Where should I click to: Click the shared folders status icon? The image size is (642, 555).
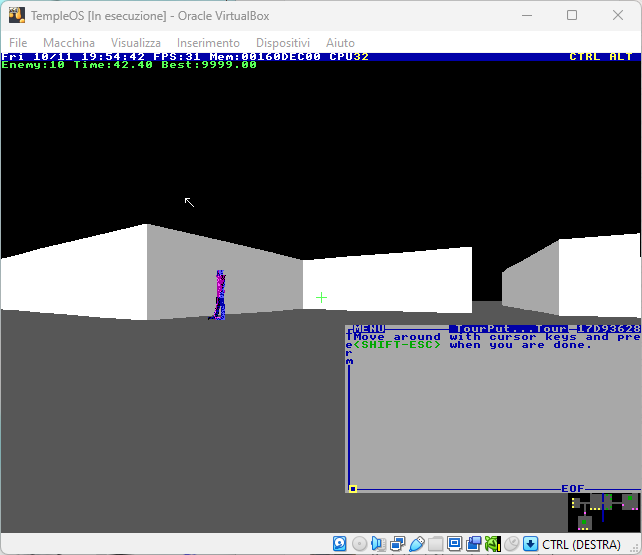point(435,544)
